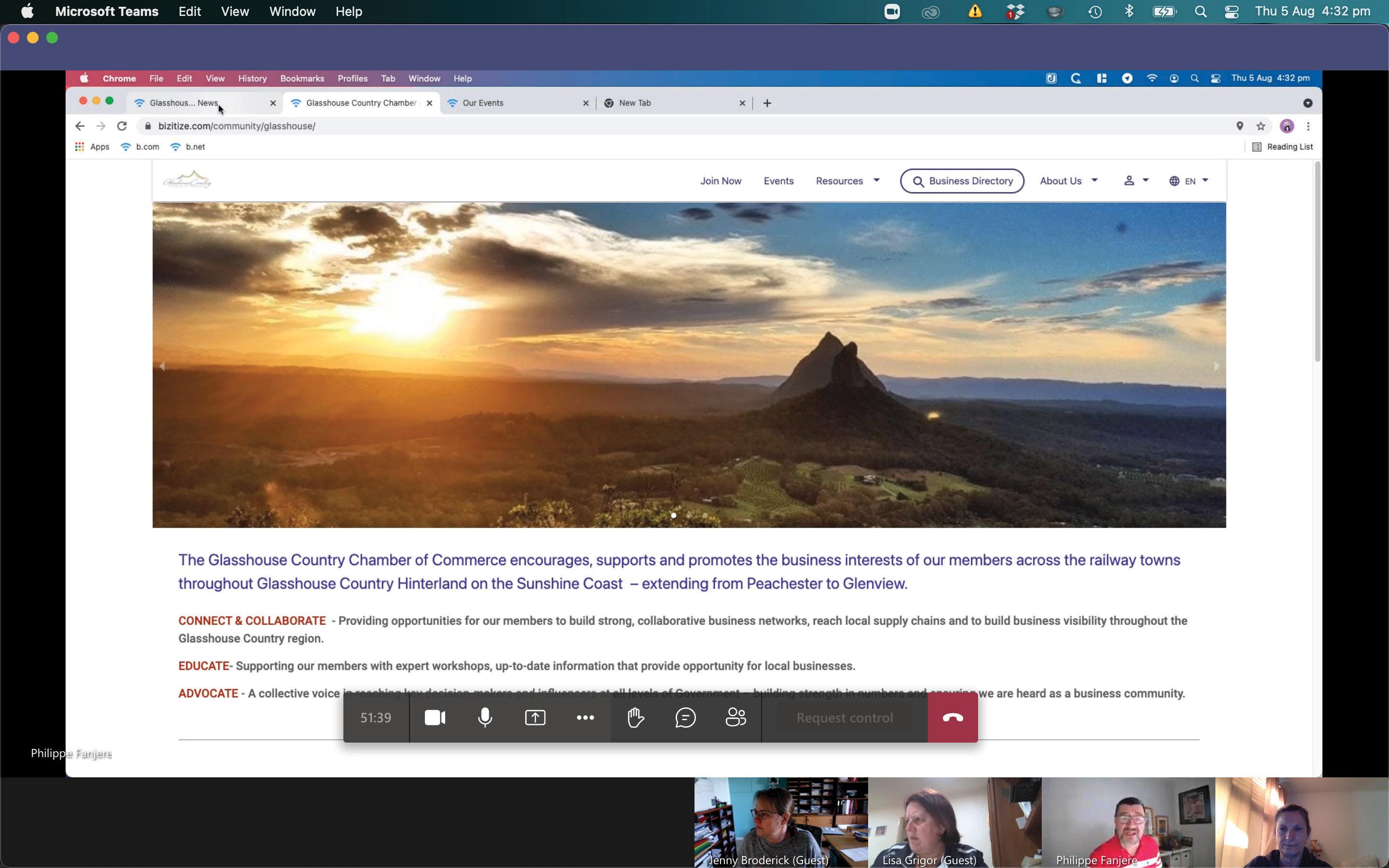Toggle the camera in Teams call bar
This screenshot has height=868, width=1389.
[435, 718]
